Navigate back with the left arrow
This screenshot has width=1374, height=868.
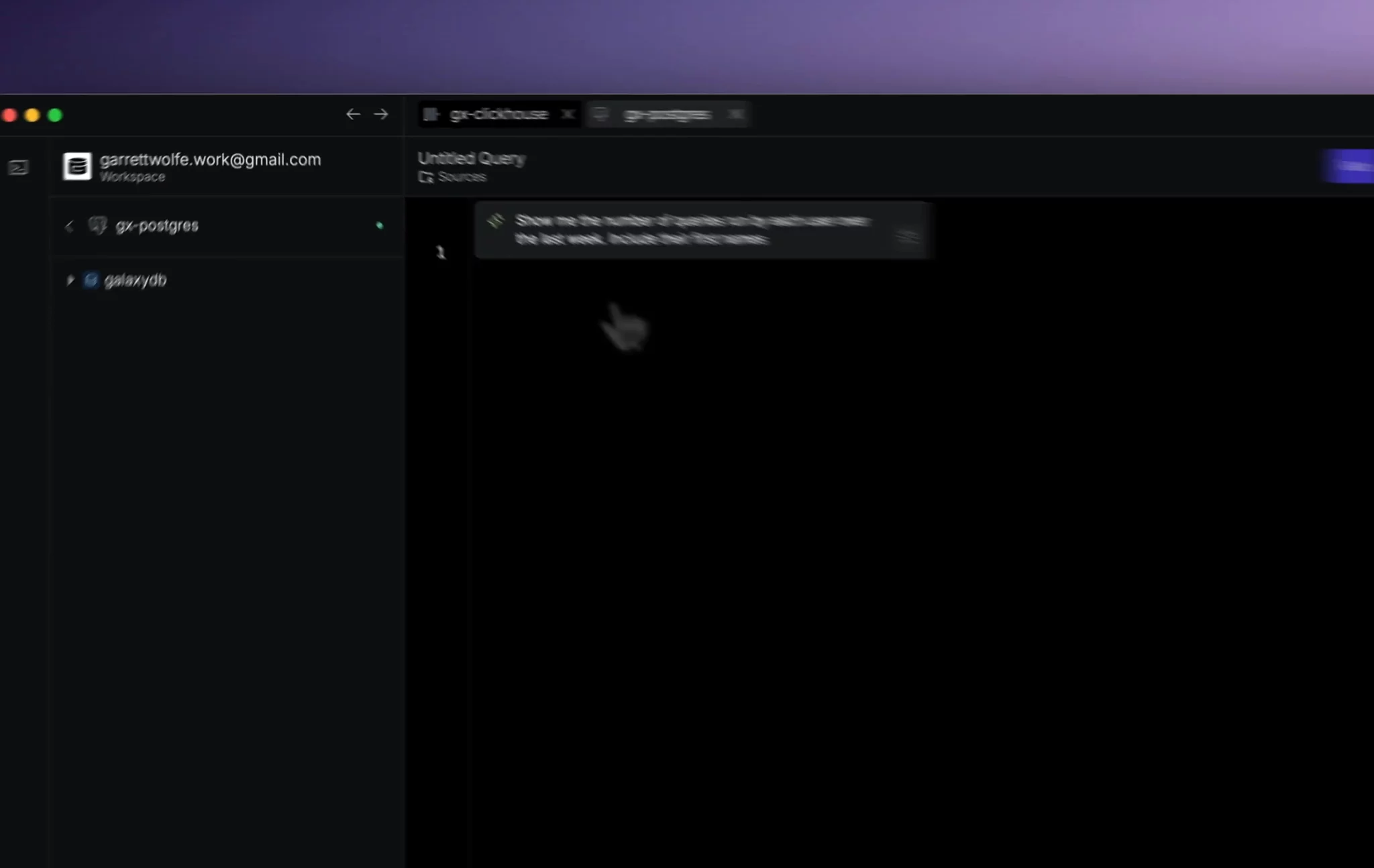[353, 114]
